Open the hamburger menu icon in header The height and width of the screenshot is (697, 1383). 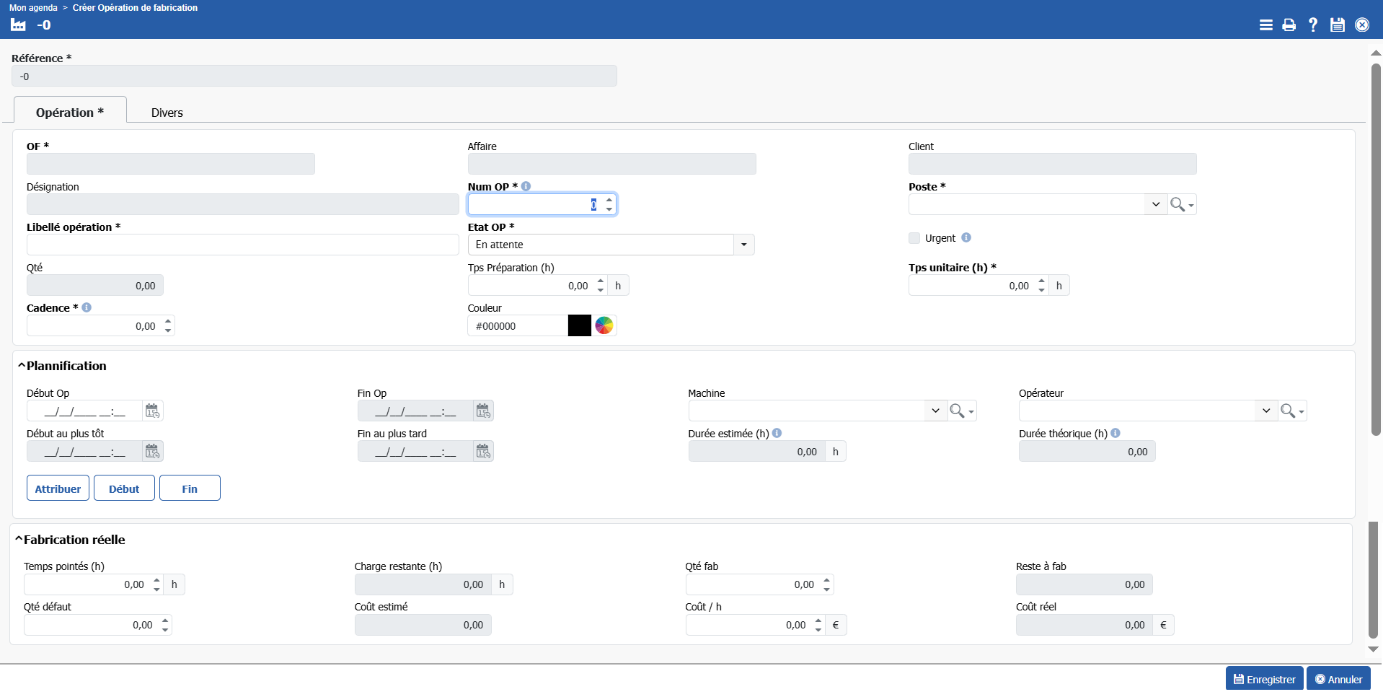(x=1266, y=25)
